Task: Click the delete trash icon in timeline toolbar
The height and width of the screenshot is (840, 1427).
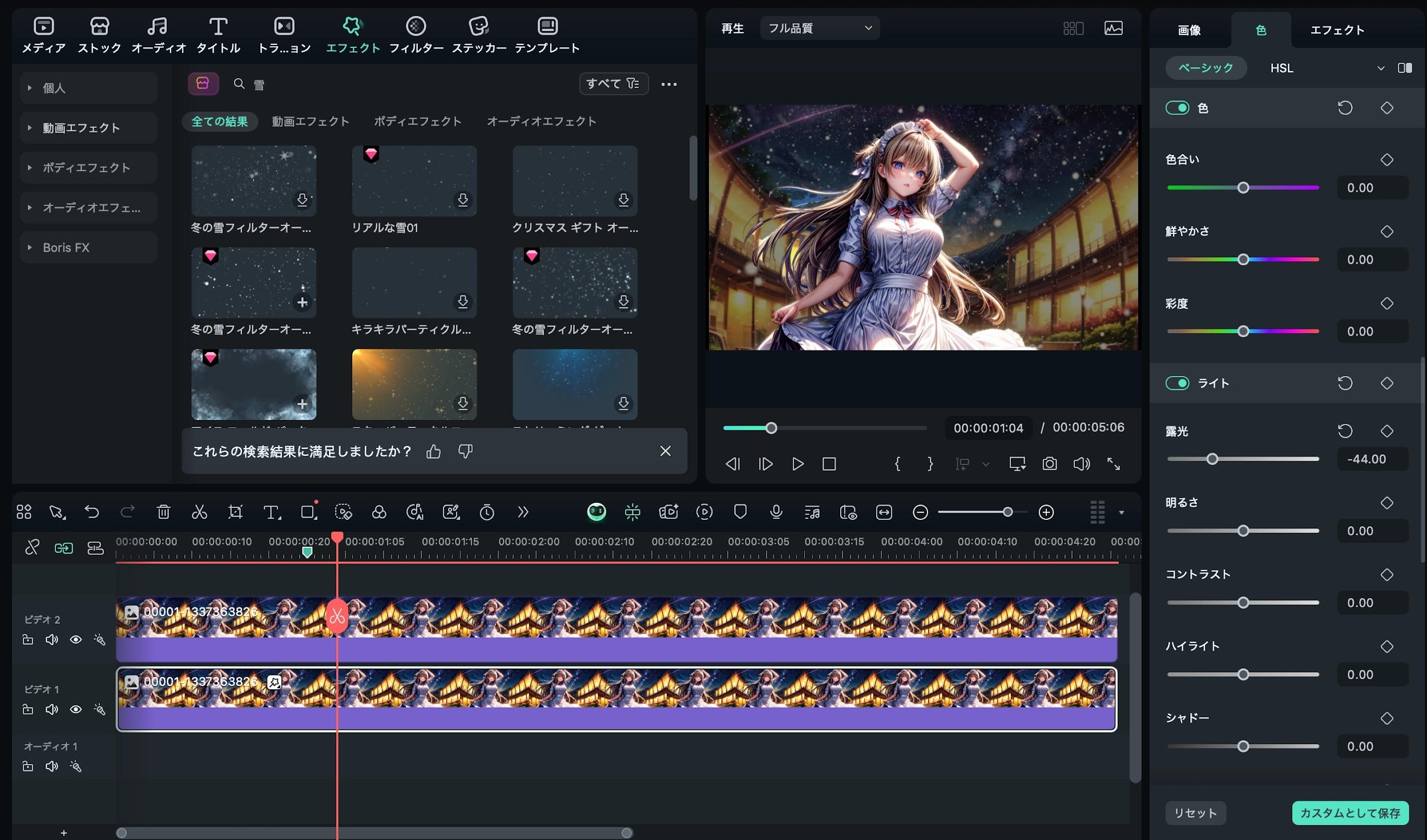Action: click(163, 512)
